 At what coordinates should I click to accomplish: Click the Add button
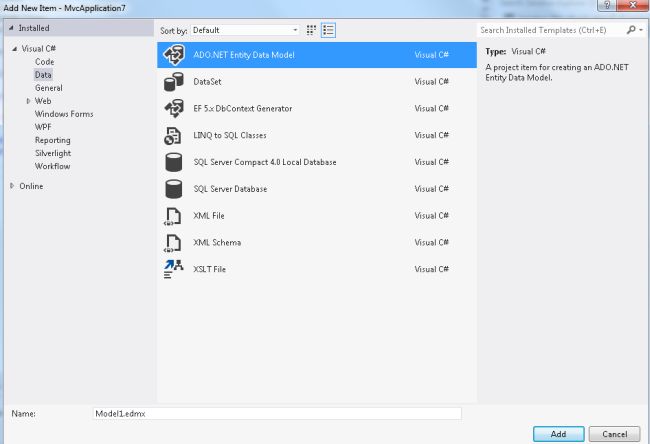coord(558,434)
